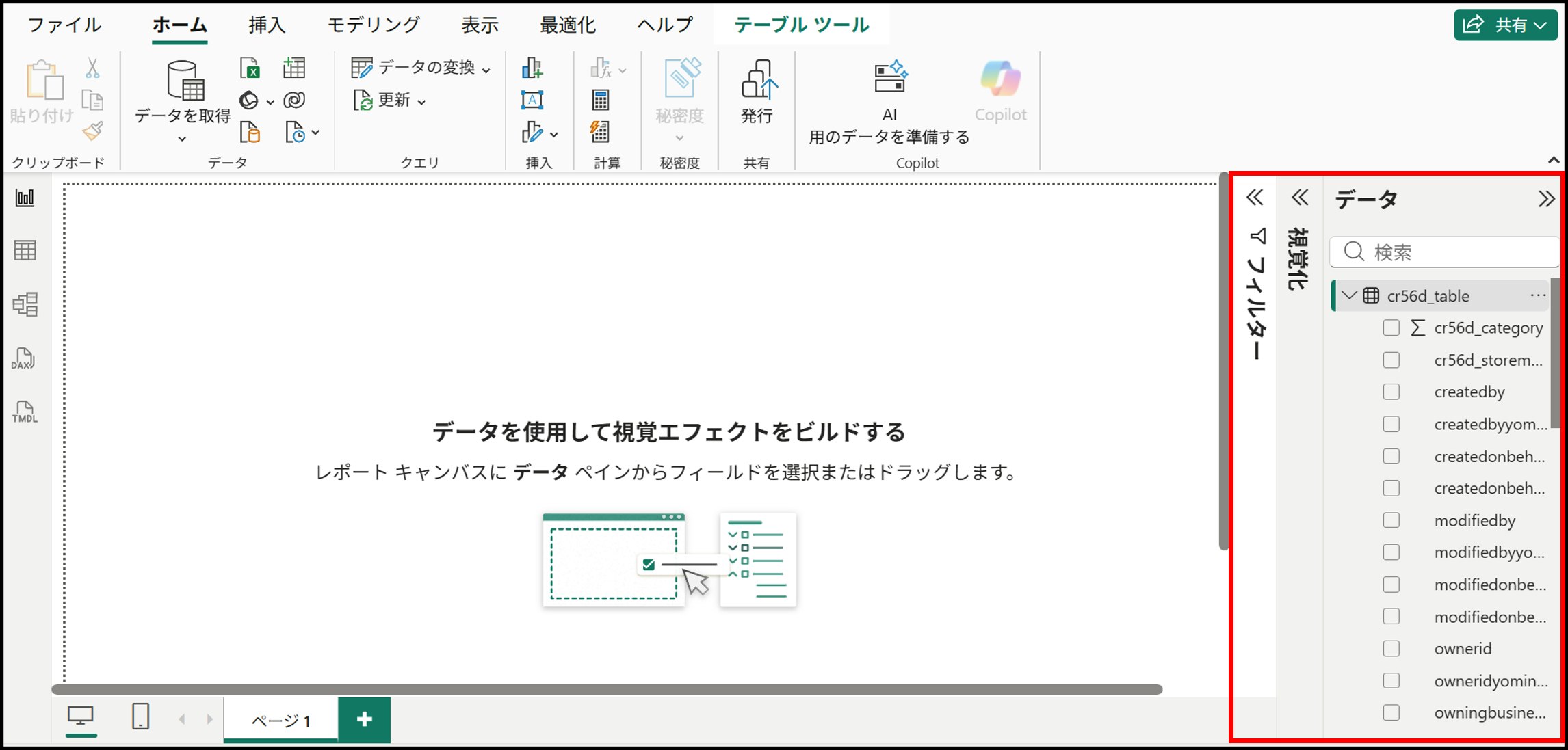Insert a text box
Image resolution: width=1568 pixels, height=750 pixels.
(533, 99)
